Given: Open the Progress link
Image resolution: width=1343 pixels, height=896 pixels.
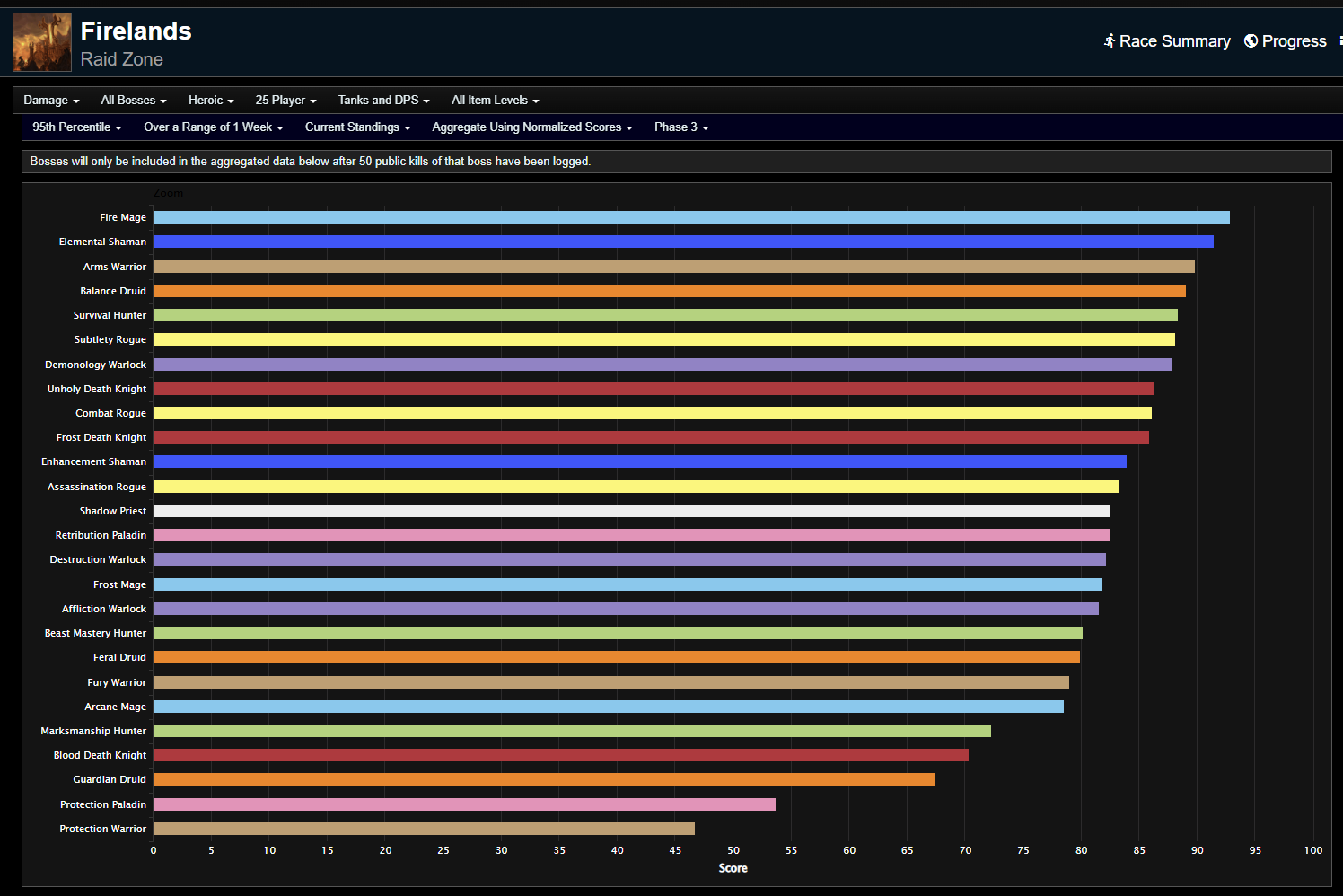Looking at the screenshot, I should [x=1294, y=41].
